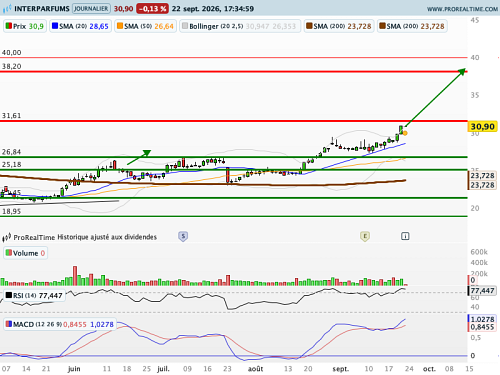500x375 pixels.
Task: Click the 26,84 support level label
Action: click(x=11, y=152)
